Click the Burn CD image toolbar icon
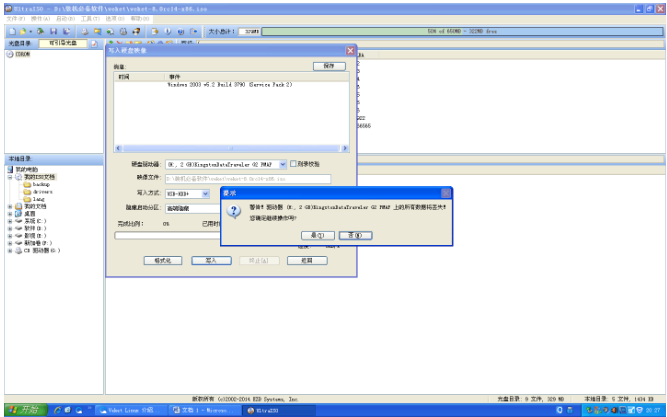 [x=136, y=31]
